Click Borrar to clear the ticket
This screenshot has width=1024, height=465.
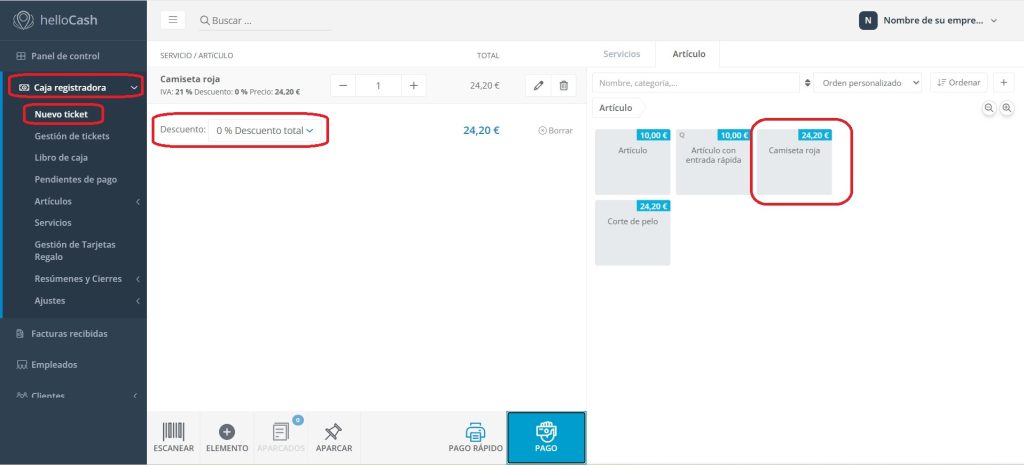tap(556, 131)
